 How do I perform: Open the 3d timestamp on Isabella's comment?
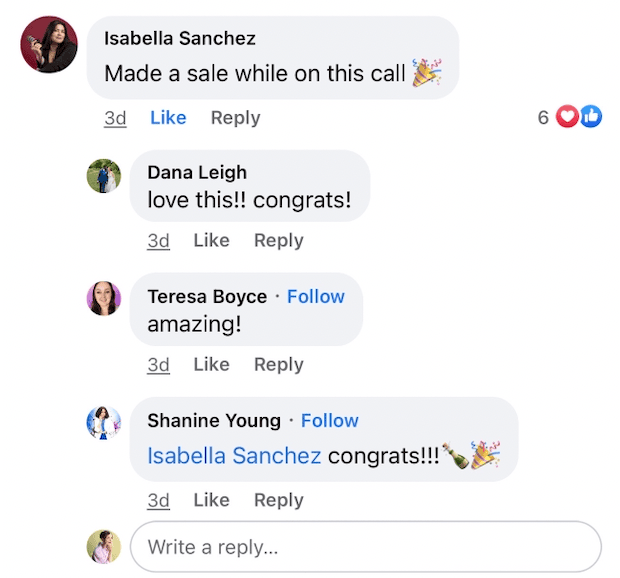pos(115,118)
